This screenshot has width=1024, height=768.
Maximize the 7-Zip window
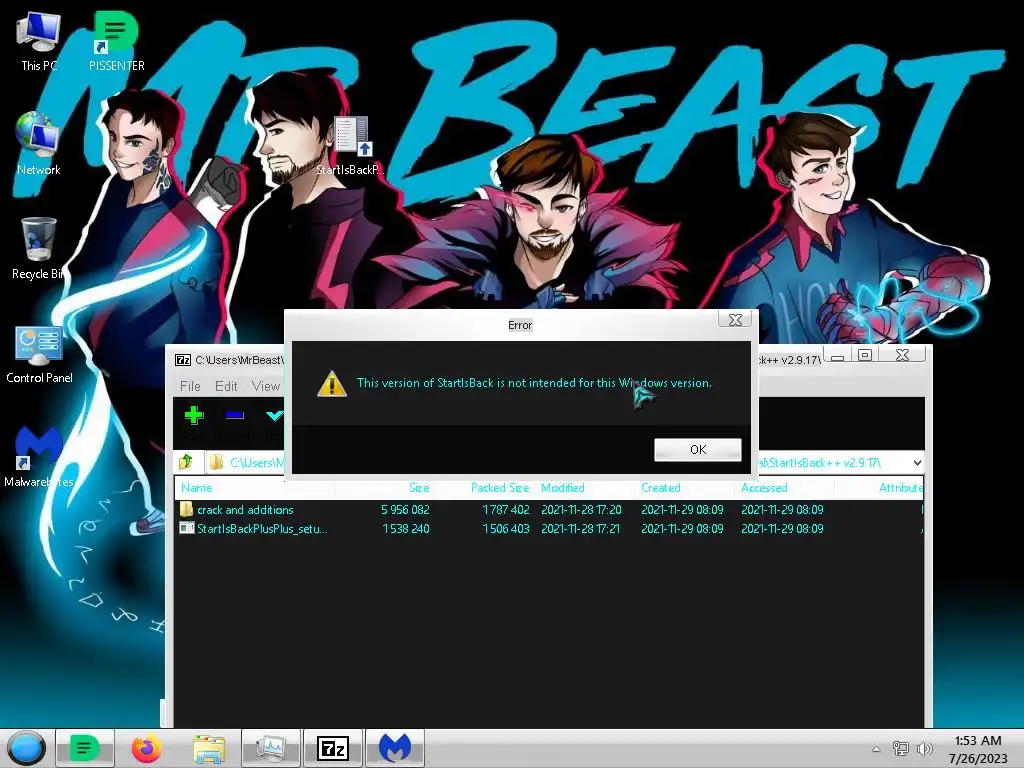coord(865,355)
